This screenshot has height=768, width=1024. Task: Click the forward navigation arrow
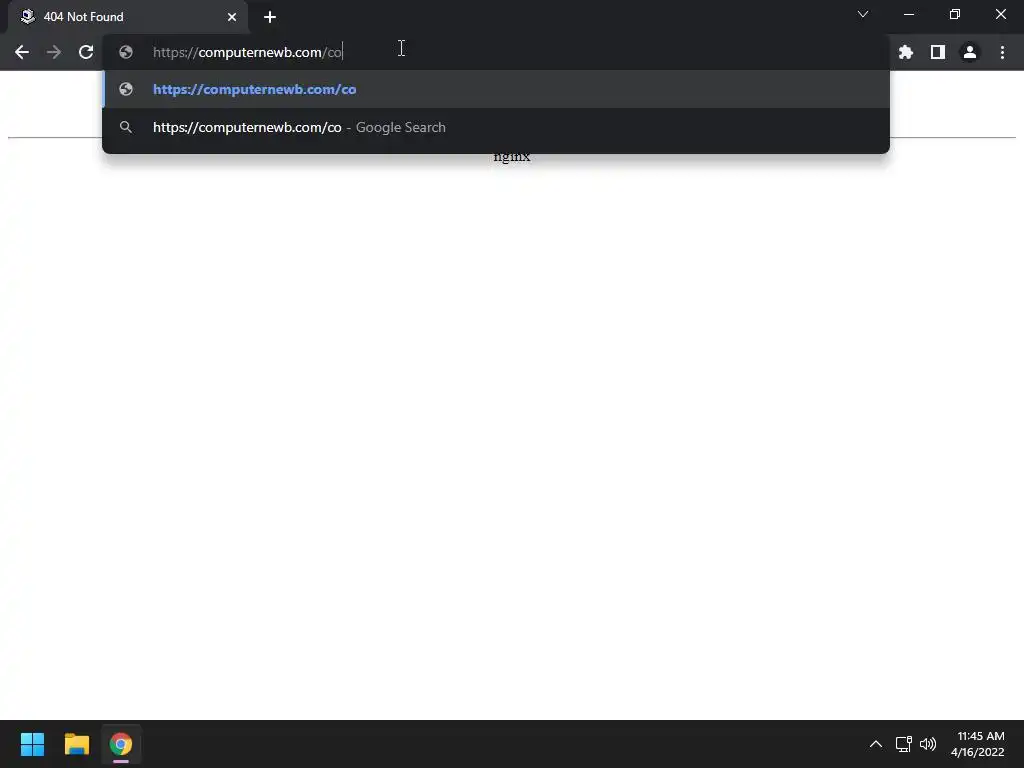54,52
